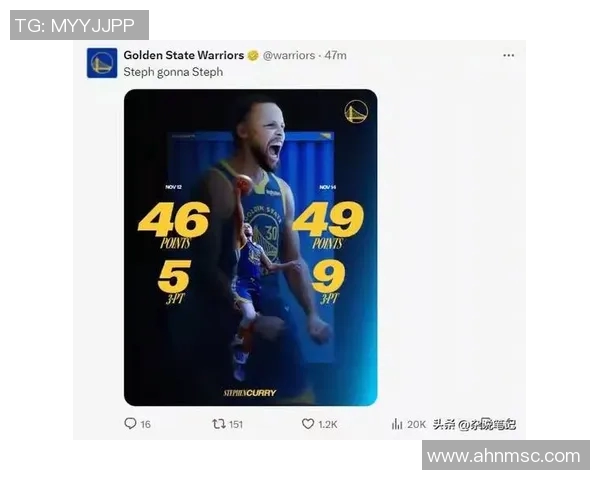Click the 20K views count
Screen dimensions: 600x480
(416, 424)
